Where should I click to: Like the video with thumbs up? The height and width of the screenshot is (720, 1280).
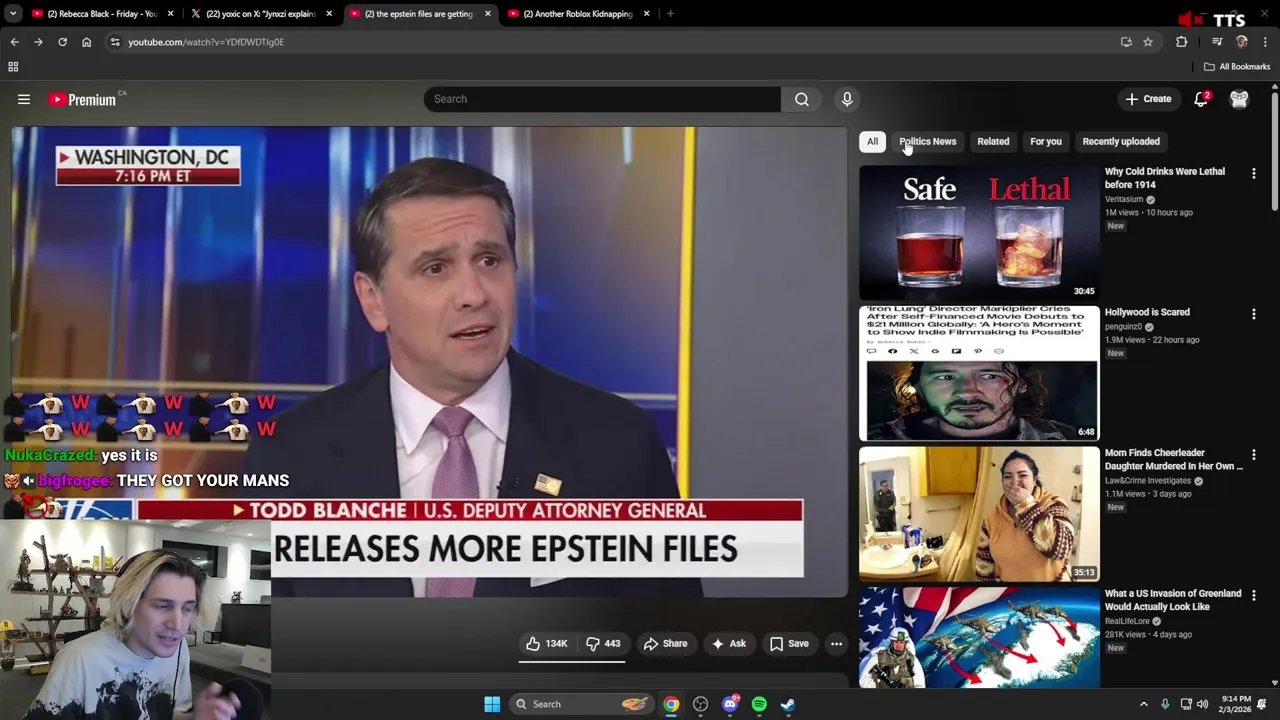coord(547,644)
